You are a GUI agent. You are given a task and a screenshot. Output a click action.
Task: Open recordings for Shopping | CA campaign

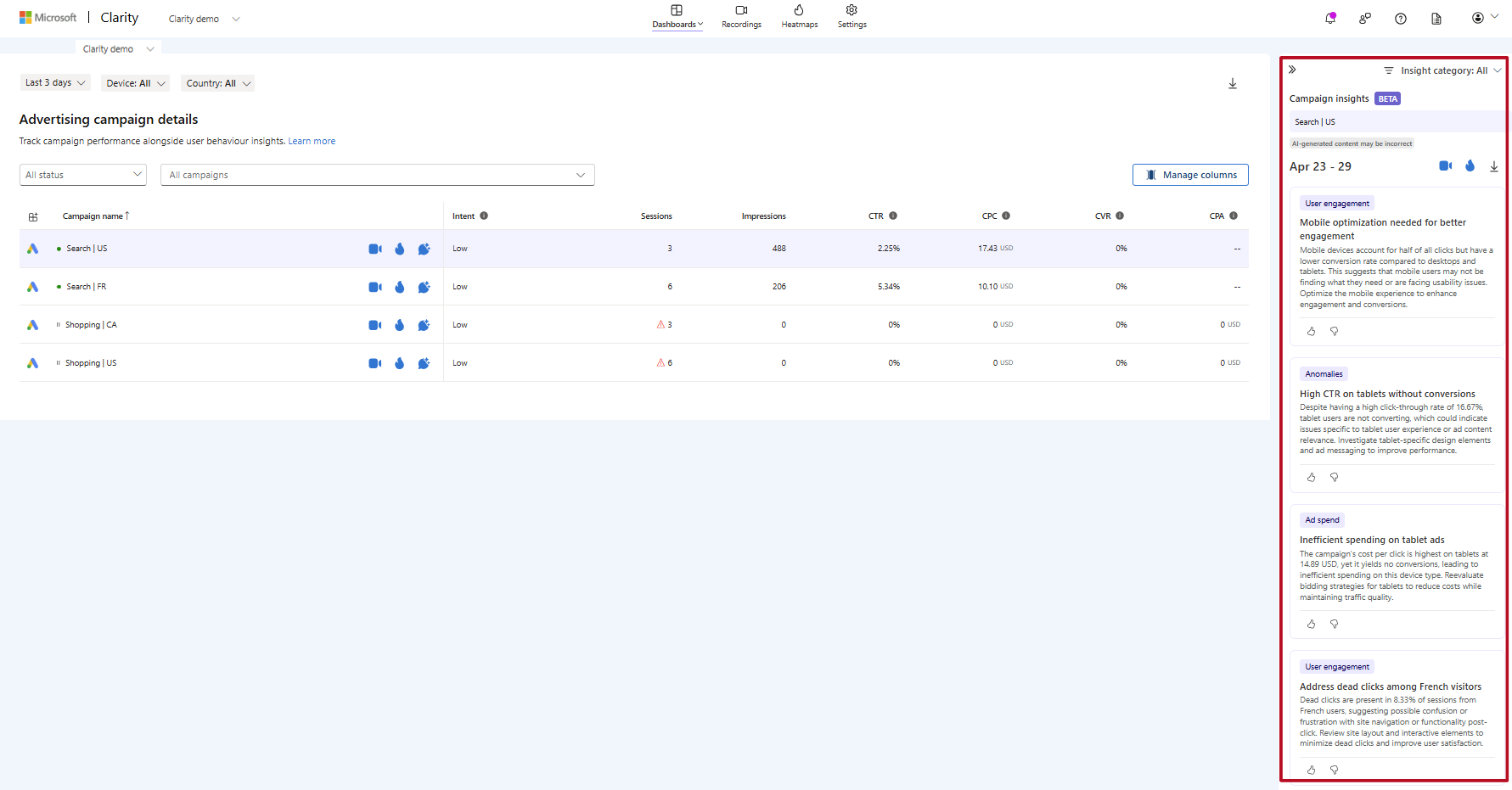[374, 325]
